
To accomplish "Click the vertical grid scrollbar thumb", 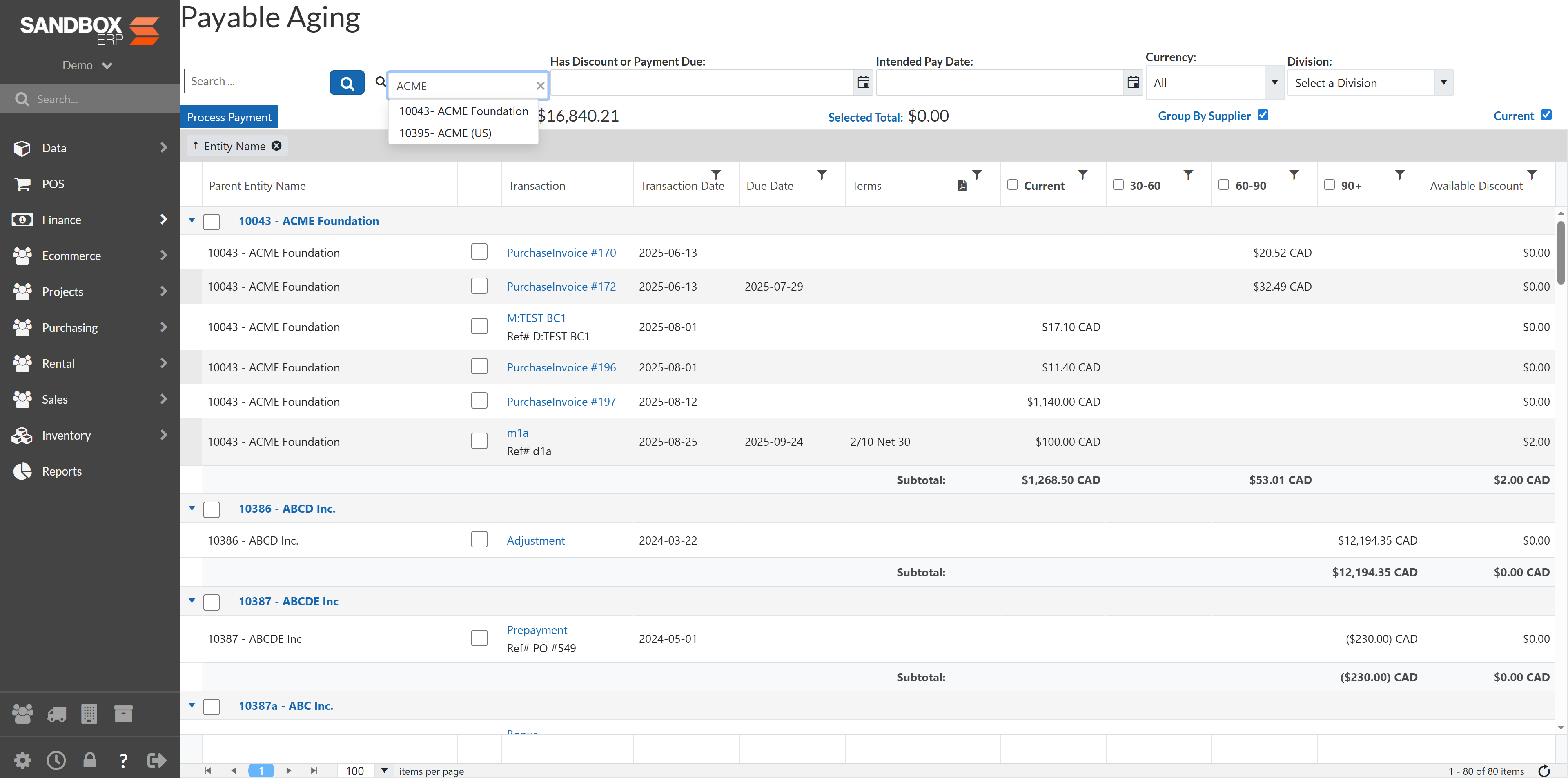I will pos(1561,252).
